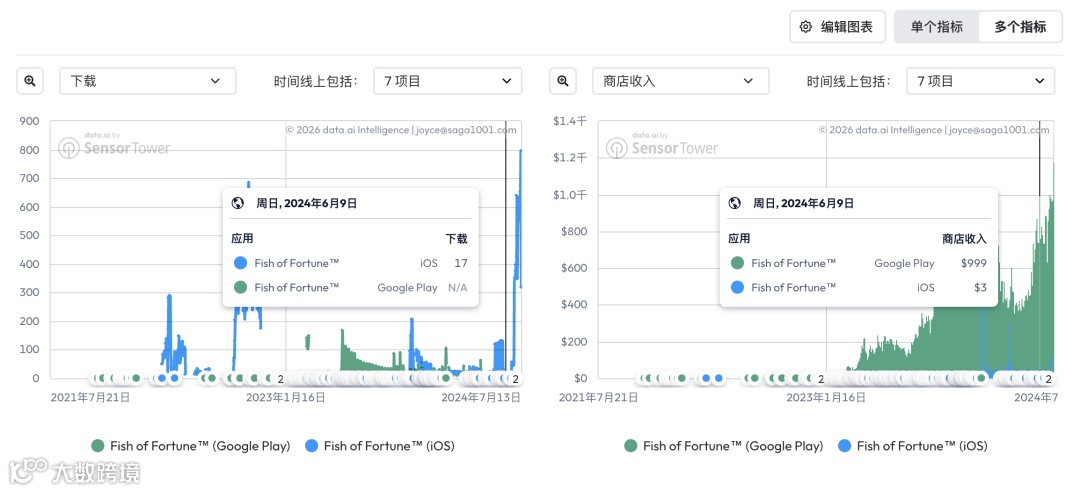Click cluster marker '2' at downloads timeline end
The image size is (1080, 492).
pos(515,378)
